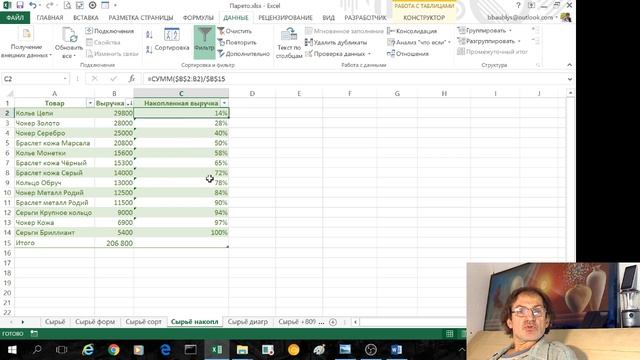Viewport: 640px width, 360px height.
Task: Click the Undo arrow icon
Action: click(33, 5)
